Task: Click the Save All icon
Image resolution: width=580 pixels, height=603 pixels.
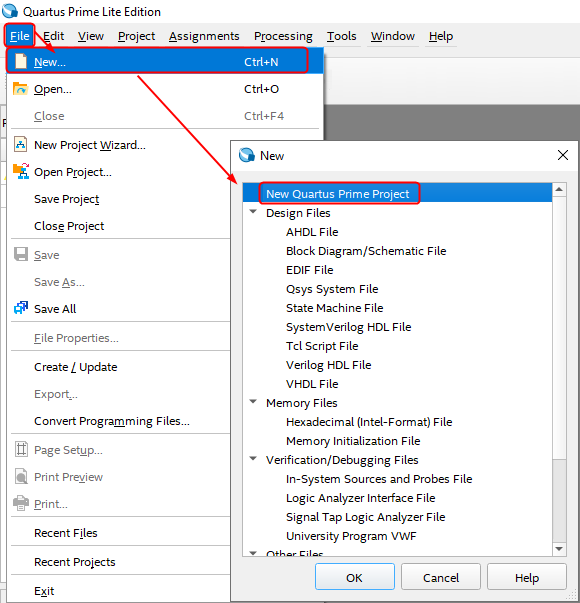Action: pyautogui.click(x=21, y=308)
